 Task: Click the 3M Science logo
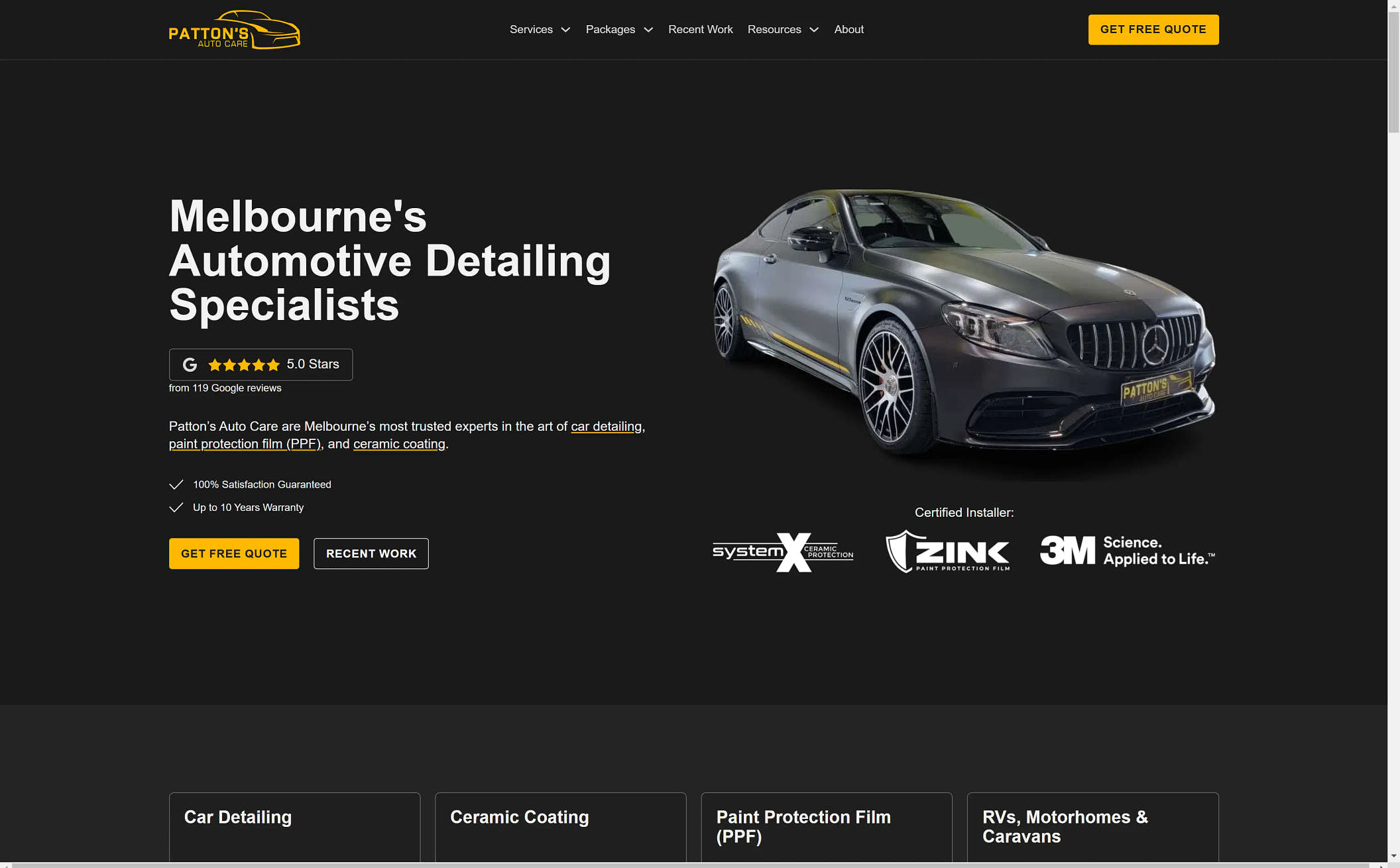tap(1127, 551)
